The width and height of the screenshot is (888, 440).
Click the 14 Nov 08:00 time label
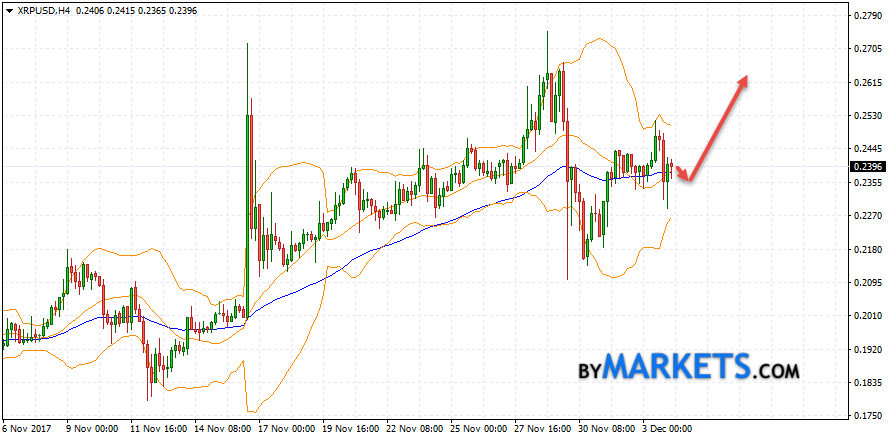pos(224,430)
